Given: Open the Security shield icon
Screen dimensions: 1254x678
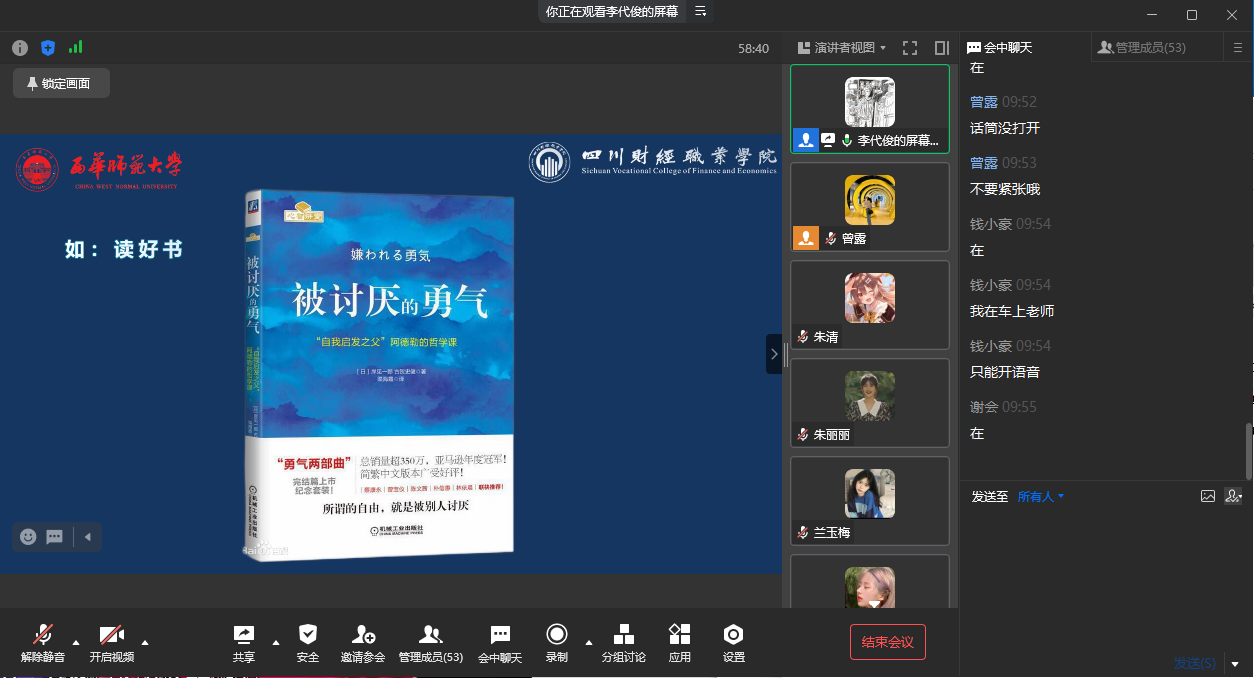Looking at the screenshot, I should [308, 635].
